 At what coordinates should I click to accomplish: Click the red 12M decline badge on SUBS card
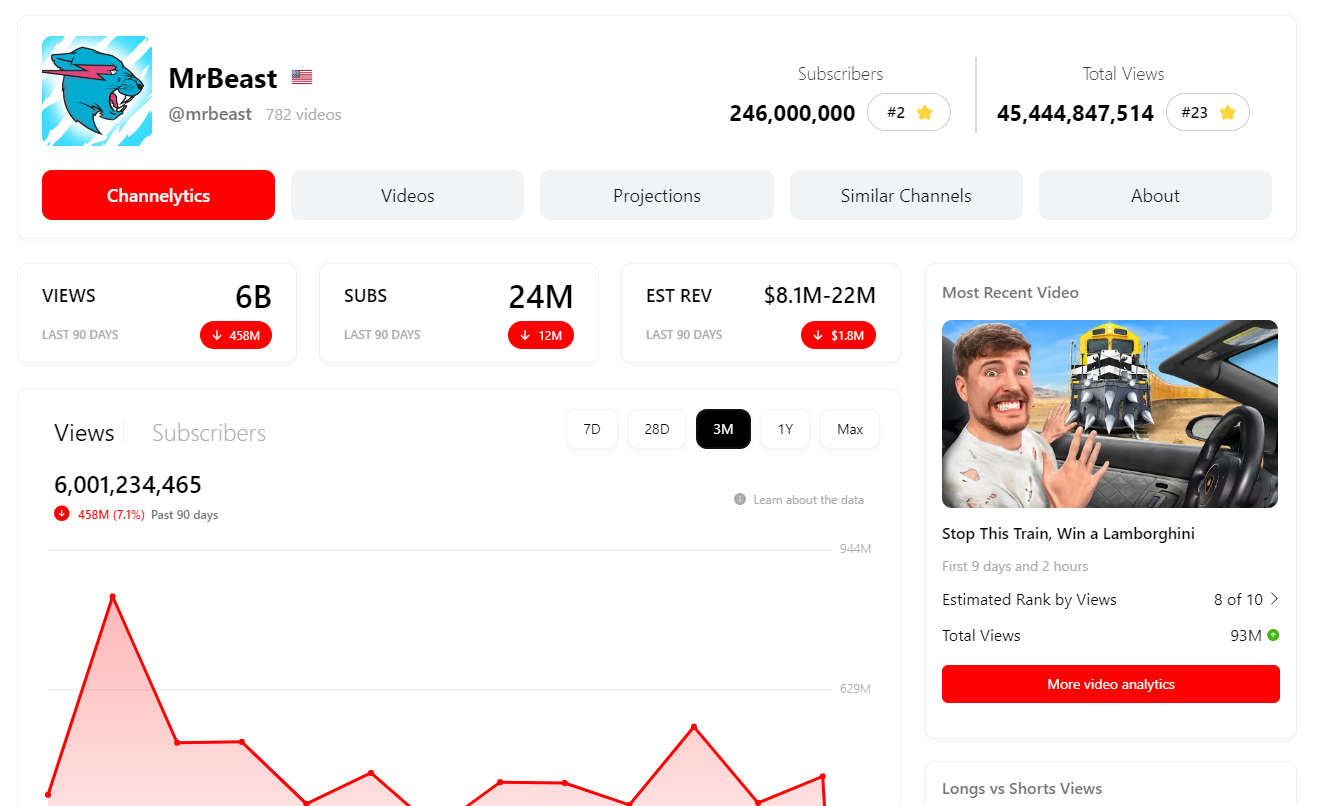pyautogui.click(x=541, y=335)
